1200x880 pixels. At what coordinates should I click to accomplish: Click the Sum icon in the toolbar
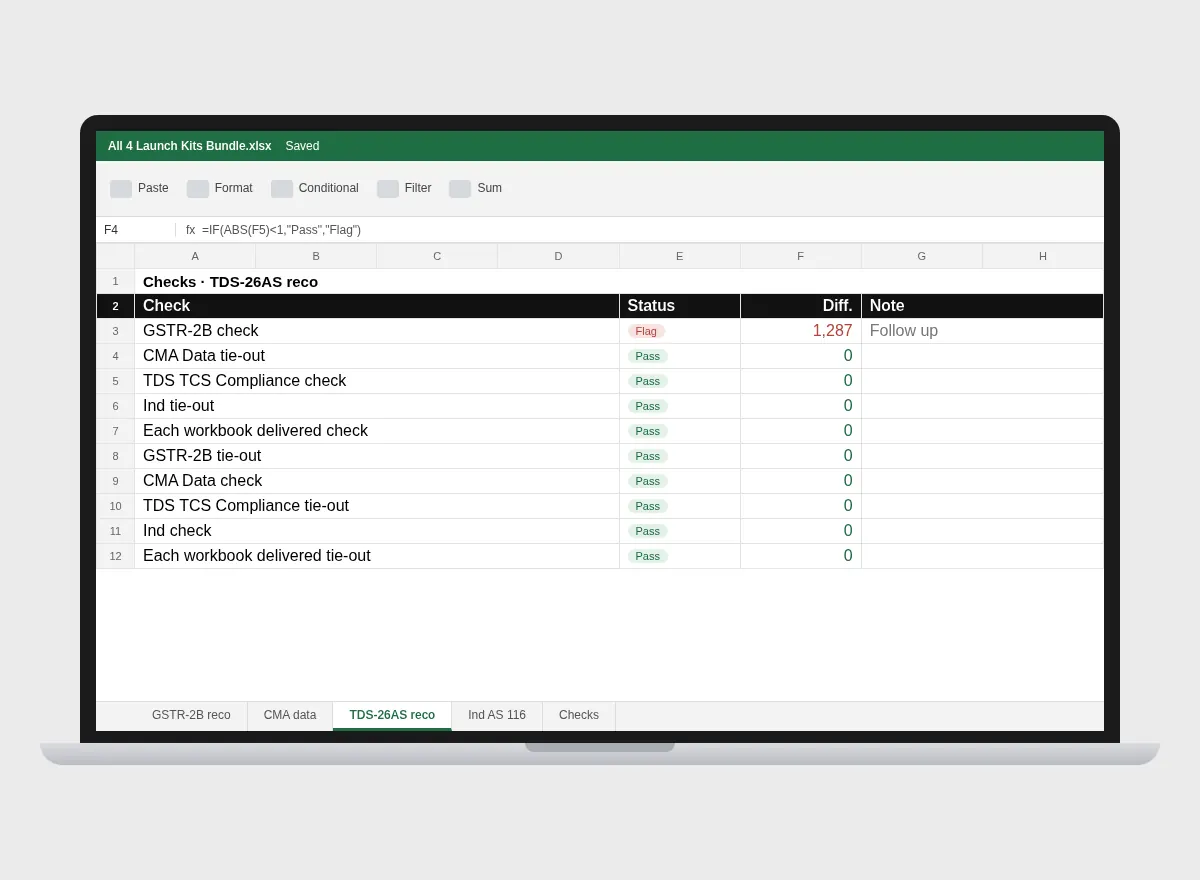coord(460,189)
